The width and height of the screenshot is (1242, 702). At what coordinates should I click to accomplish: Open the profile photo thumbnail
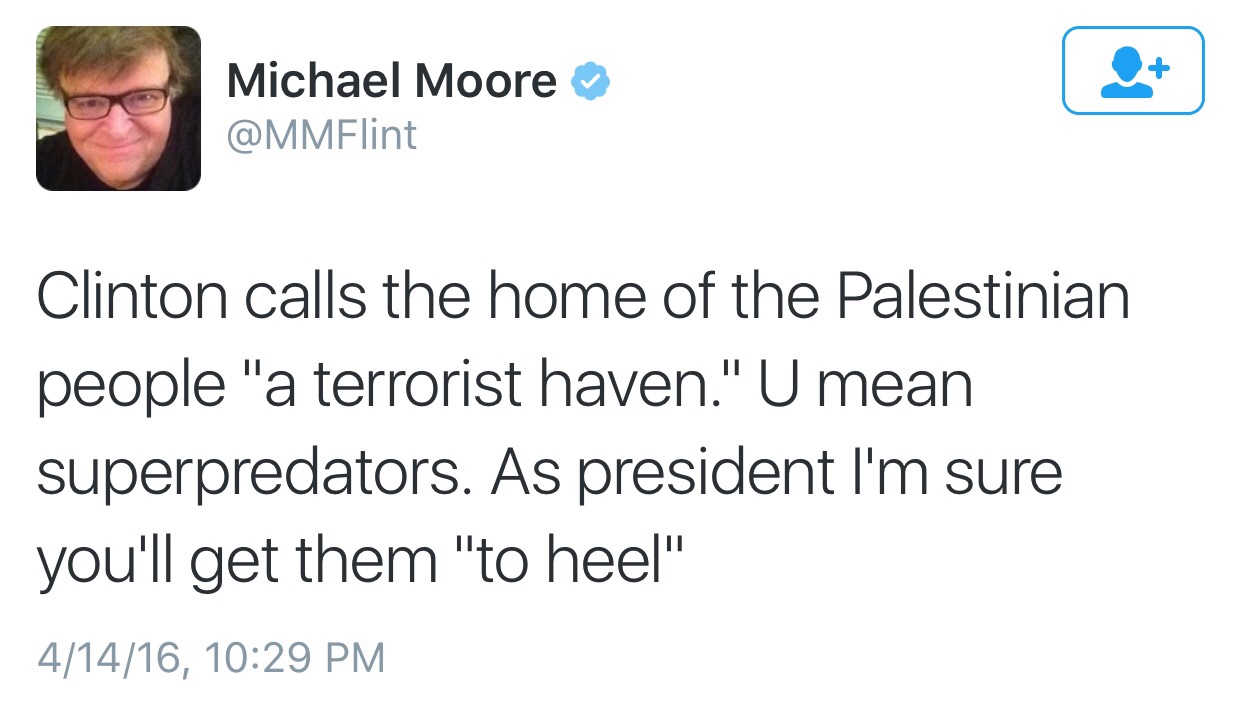click(118, 108)
